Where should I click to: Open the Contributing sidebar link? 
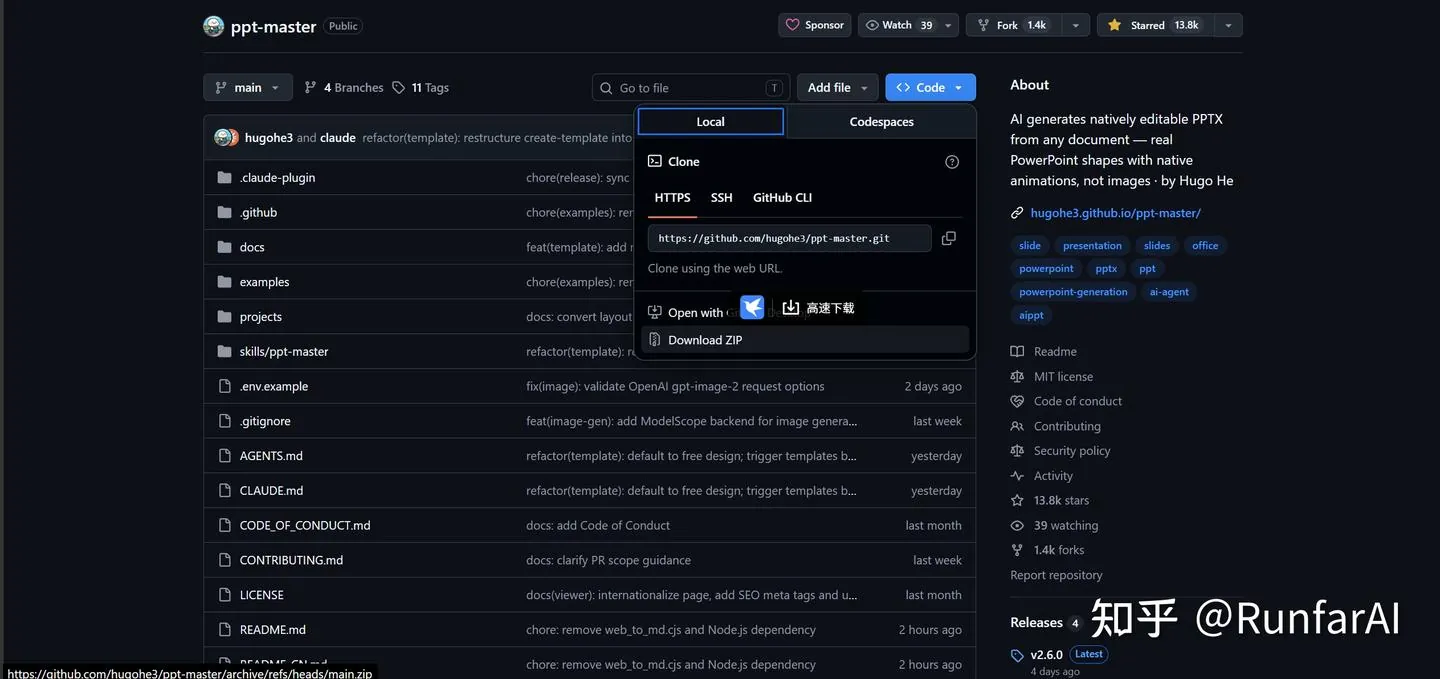point(1067,427)
